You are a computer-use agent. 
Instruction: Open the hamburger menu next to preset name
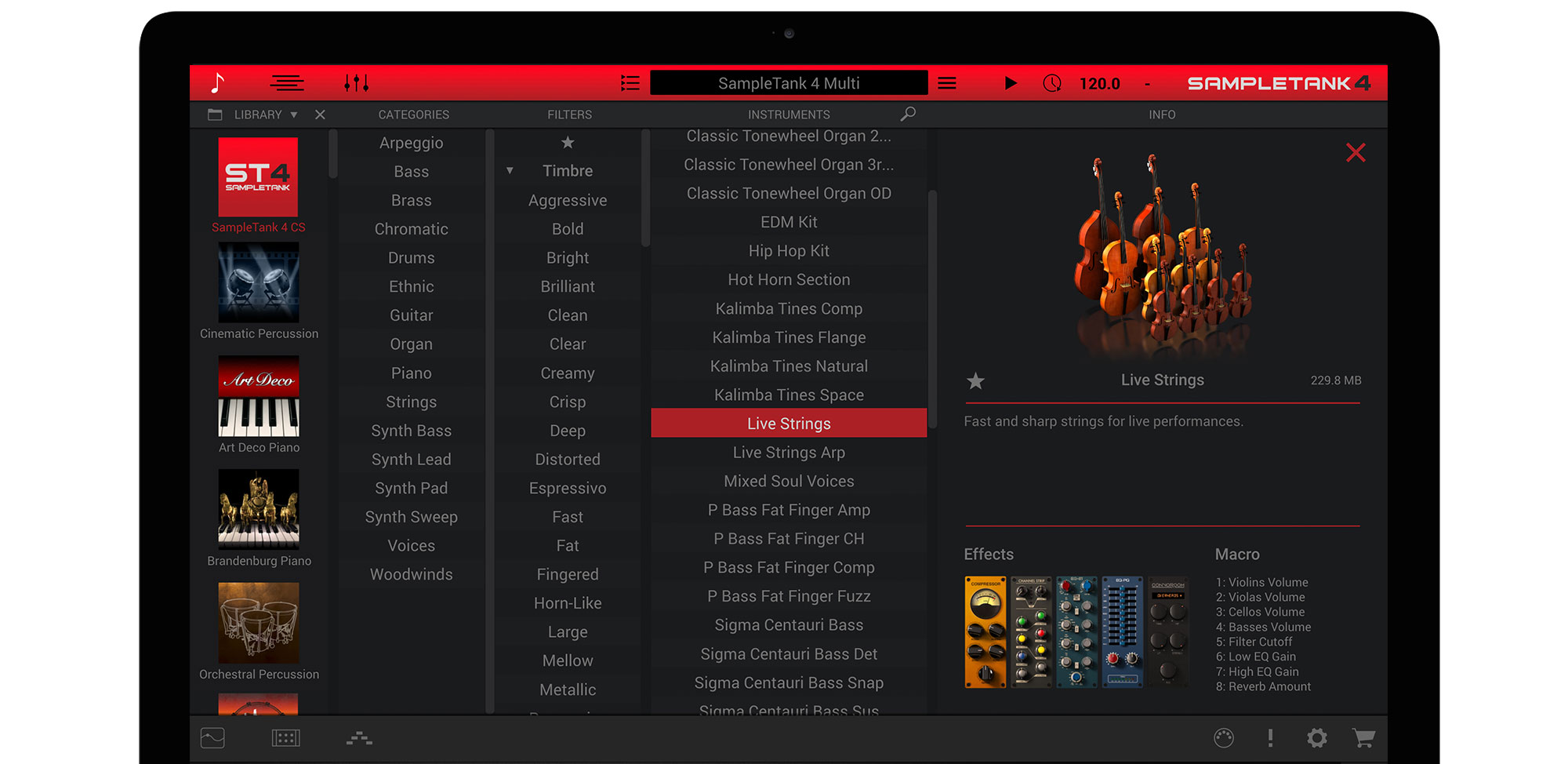pos(947,83)
